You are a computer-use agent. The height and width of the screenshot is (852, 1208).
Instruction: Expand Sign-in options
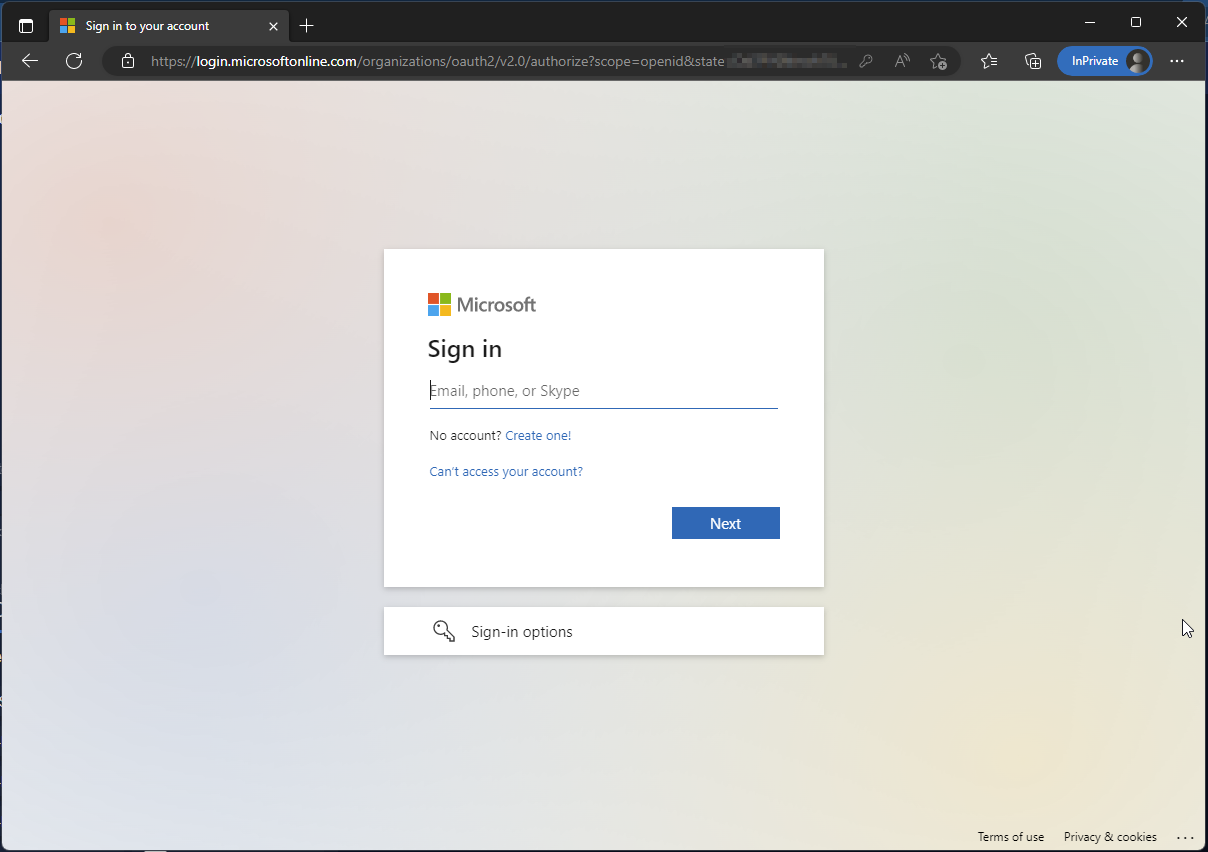(603, 631)
